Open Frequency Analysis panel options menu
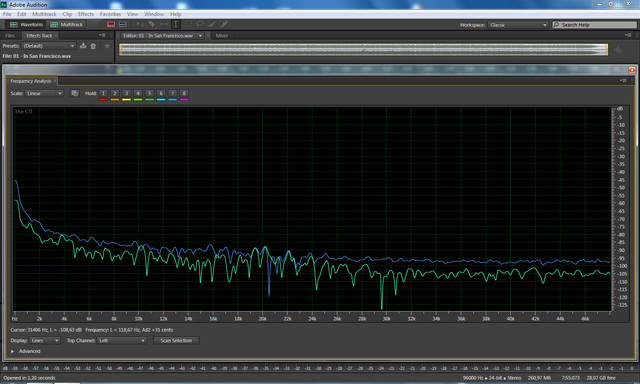The image size is (640, 384). coord(623,81)
